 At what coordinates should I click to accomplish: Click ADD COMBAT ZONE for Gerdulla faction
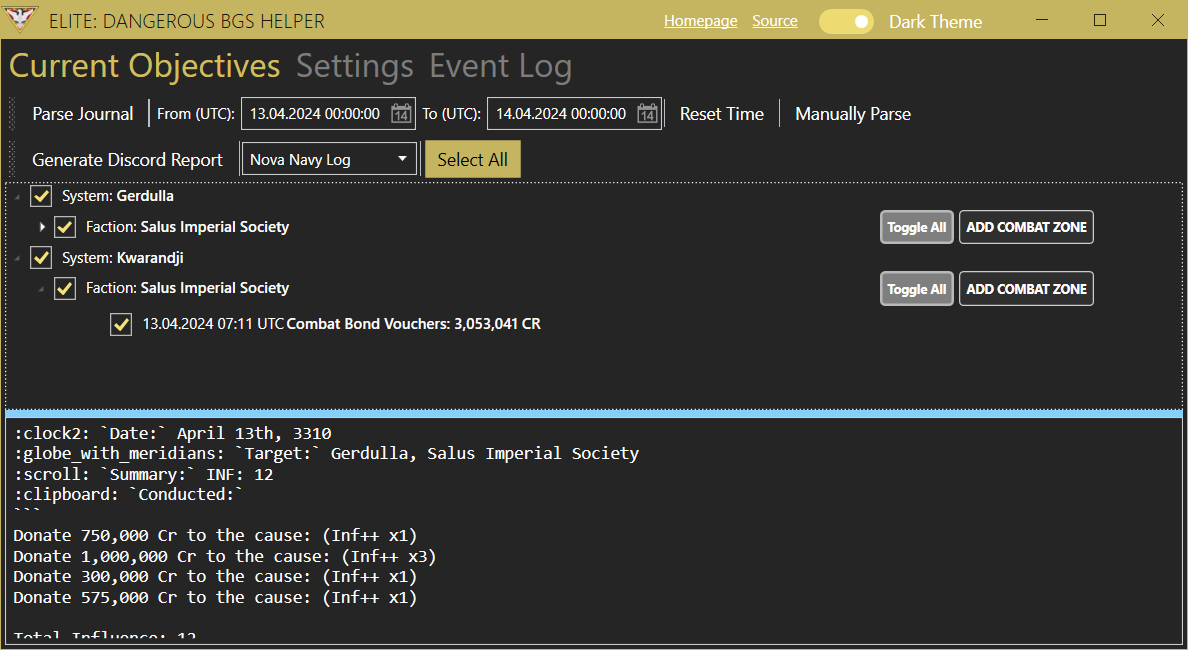coord(1026,227)
